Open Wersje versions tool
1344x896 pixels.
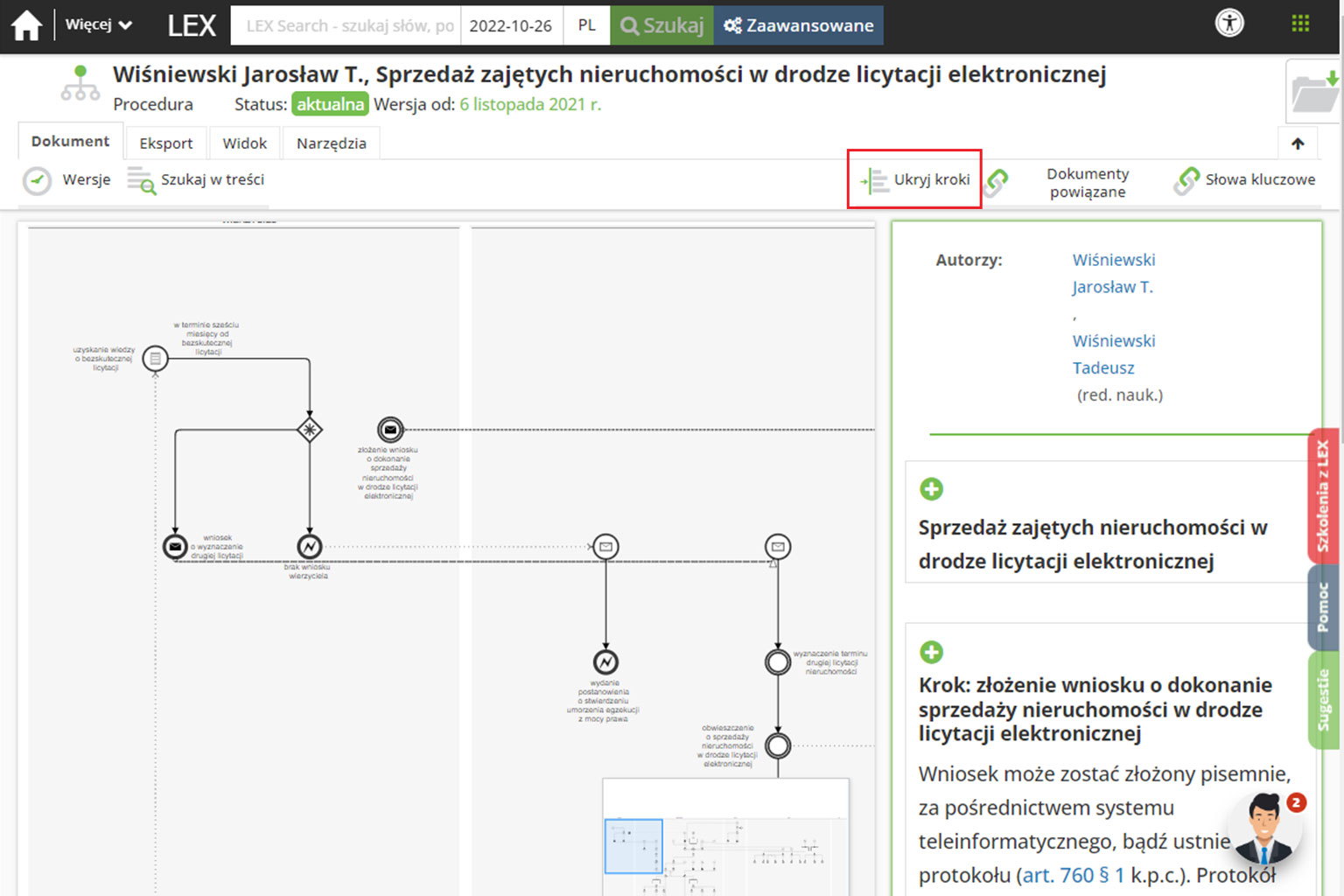[x=67, y=180]
